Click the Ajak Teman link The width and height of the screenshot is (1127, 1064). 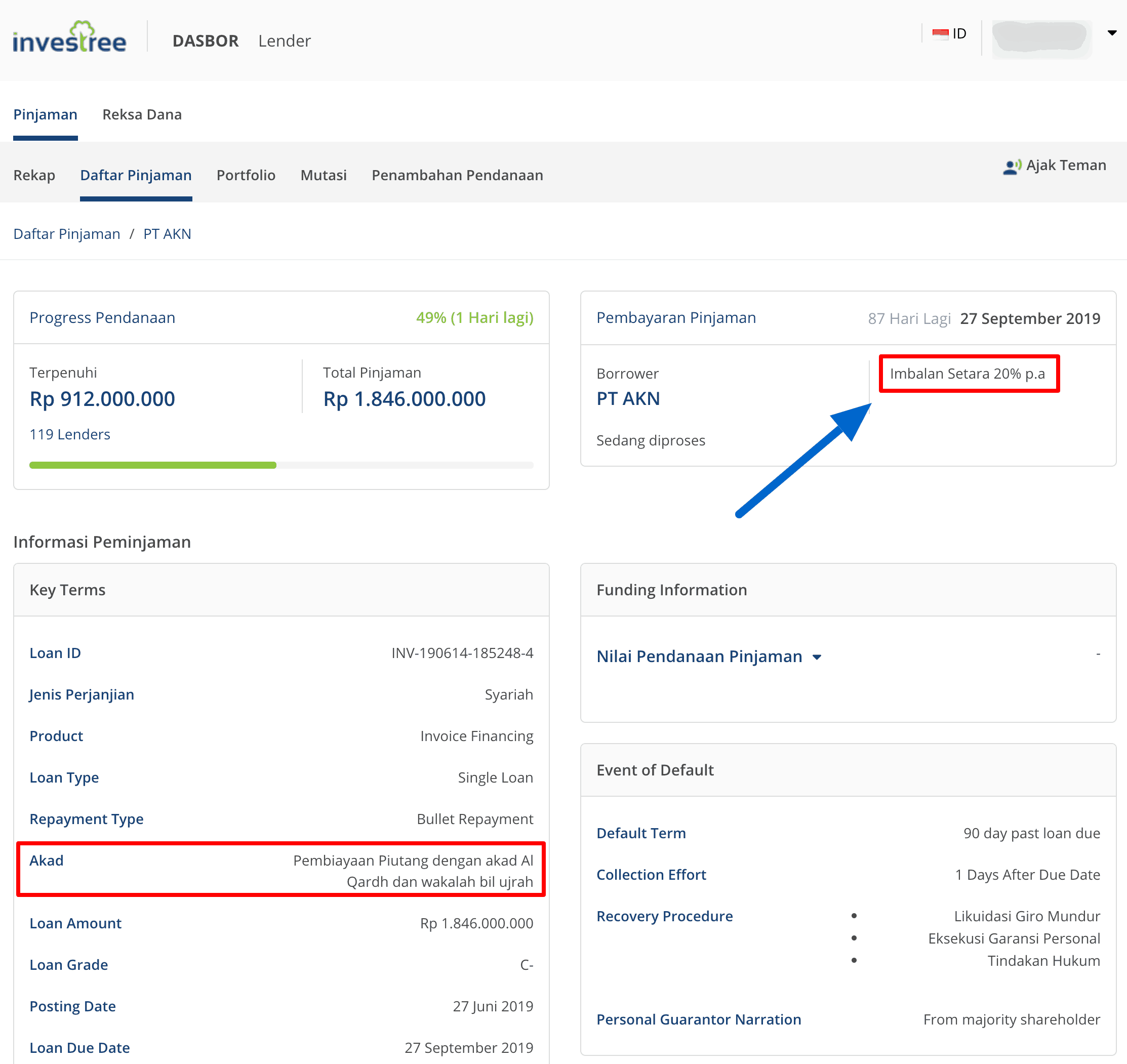pyautogui.click(x=1065, y=165)
